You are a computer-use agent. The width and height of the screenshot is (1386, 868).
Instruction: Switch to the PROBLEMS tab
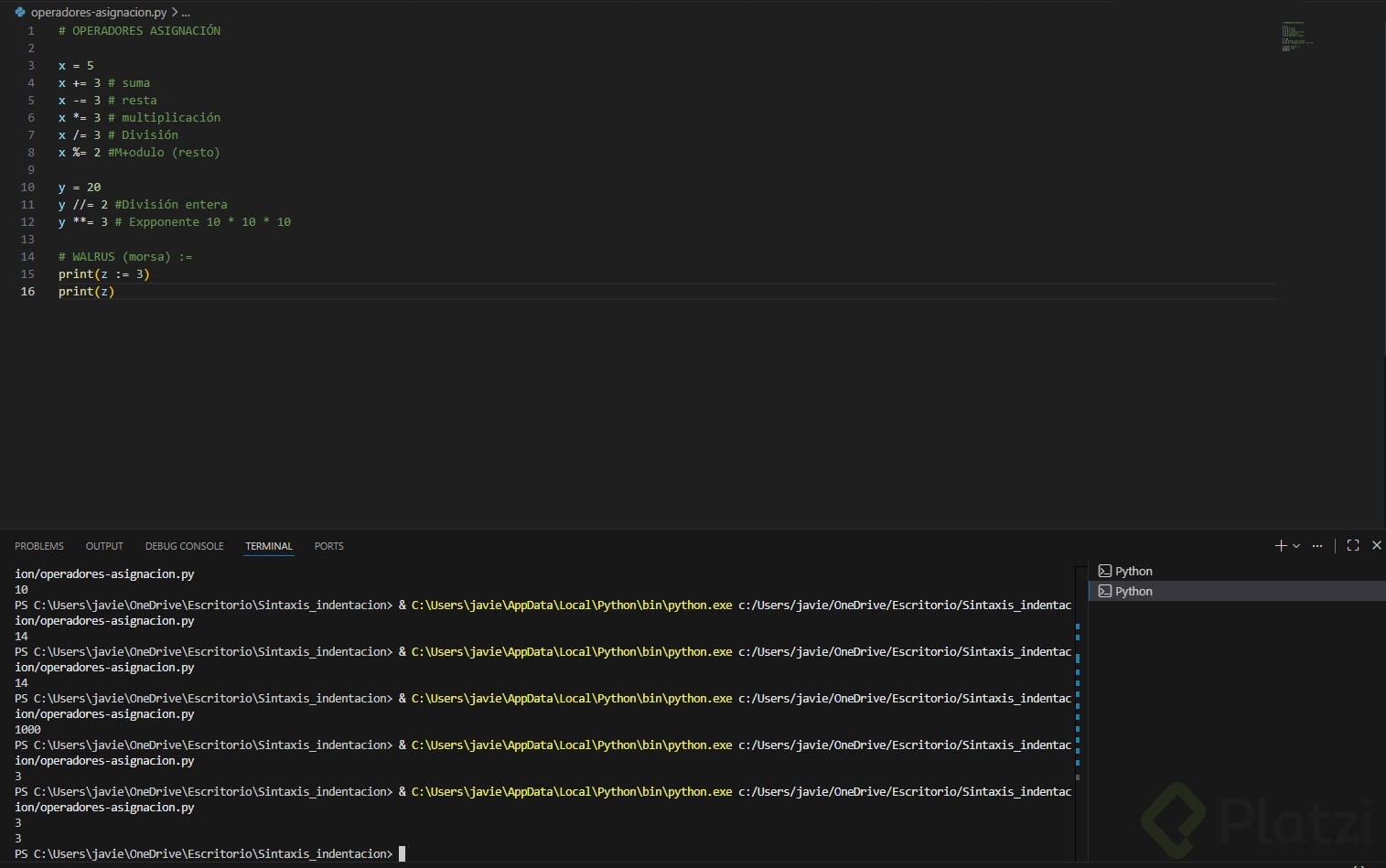point(39,546)
